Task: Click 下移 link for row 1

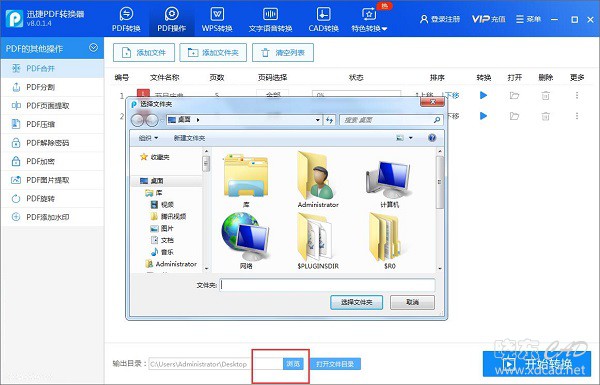Action: pyautogui.click(x=452, y=95)
